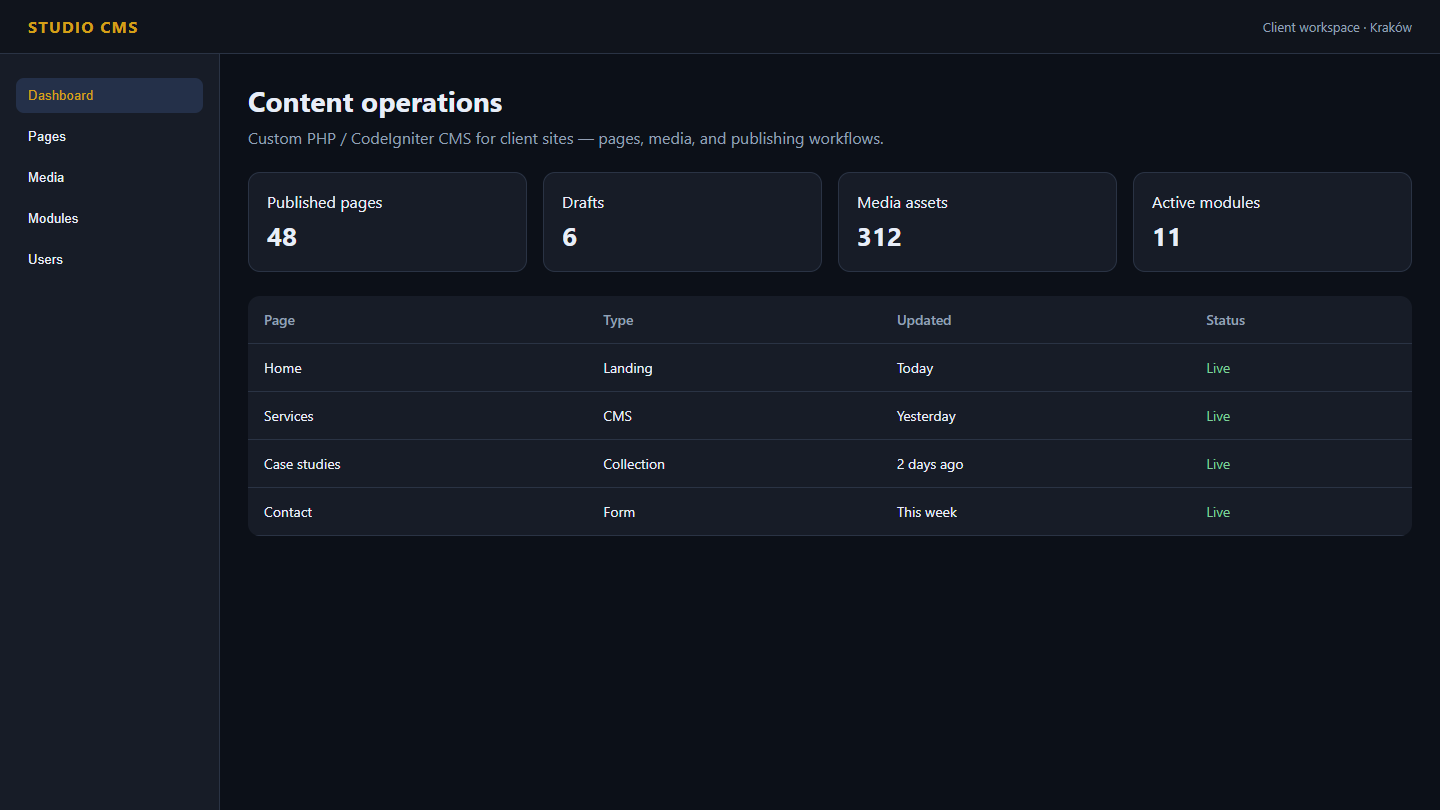Open Users in the sidebar

coord(109,260)
